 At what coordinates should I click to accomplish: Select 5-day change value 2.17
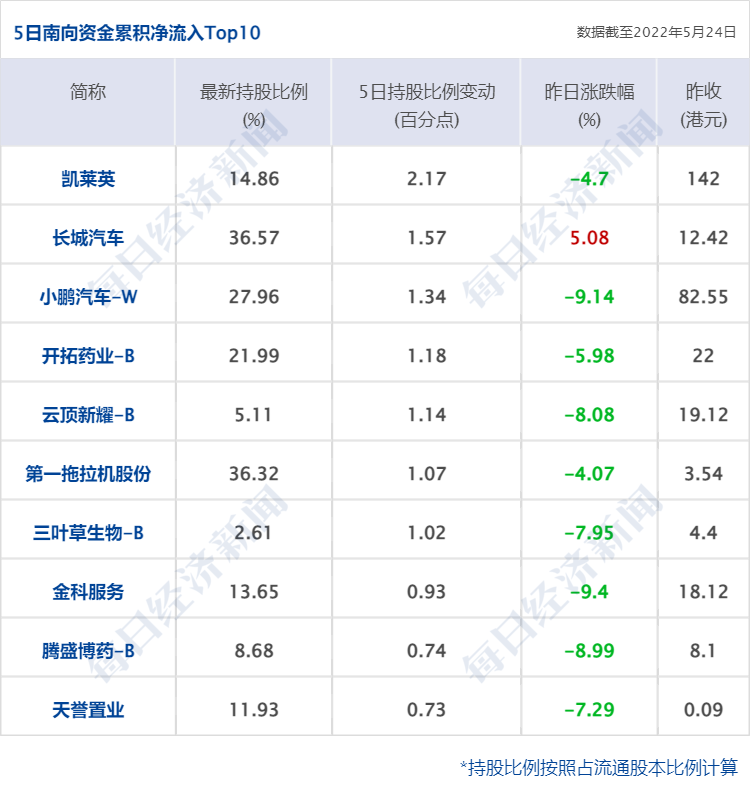pos(427,179)
